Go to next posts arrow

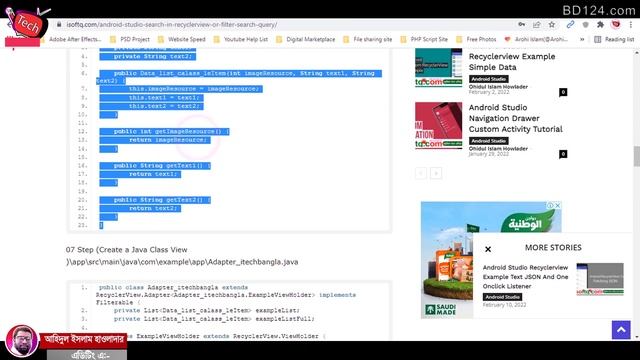pos(436,173)
